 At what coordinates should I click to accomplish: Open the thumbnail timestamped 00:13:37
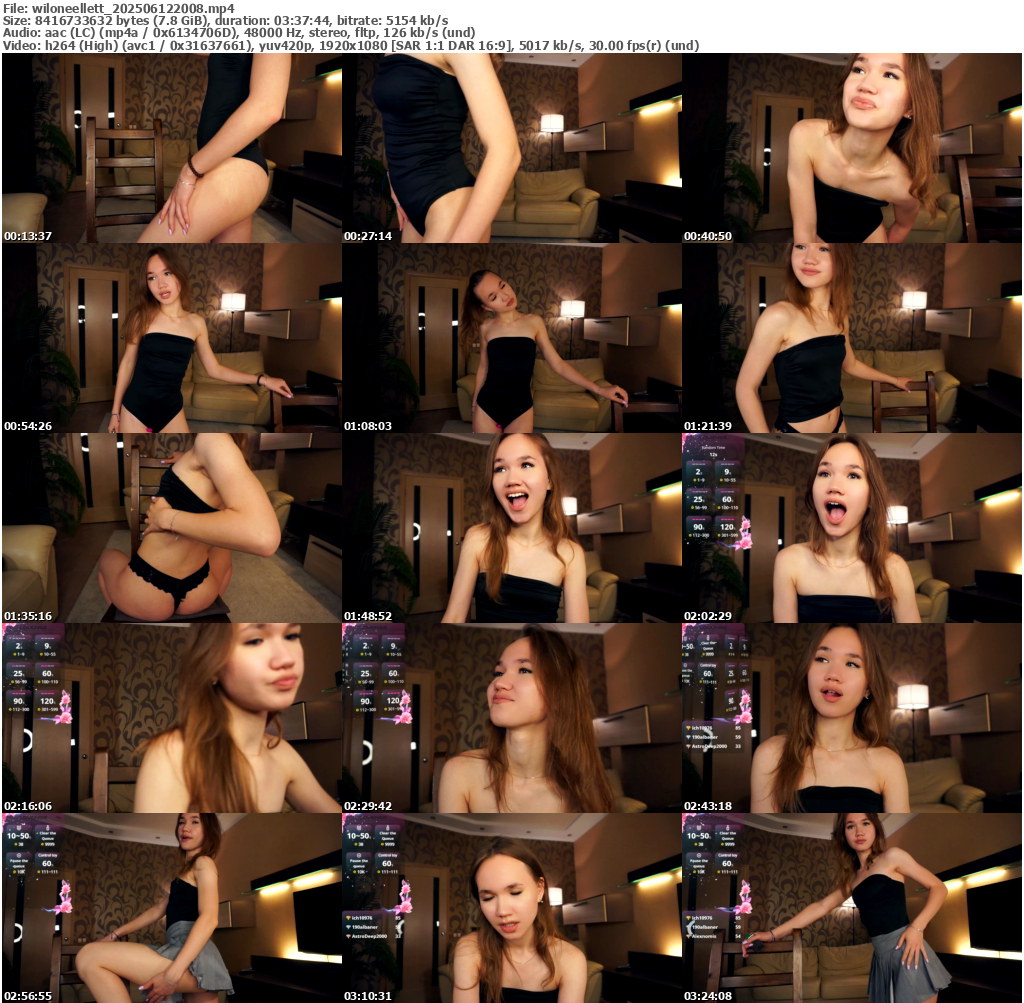[x=172, y=148]
